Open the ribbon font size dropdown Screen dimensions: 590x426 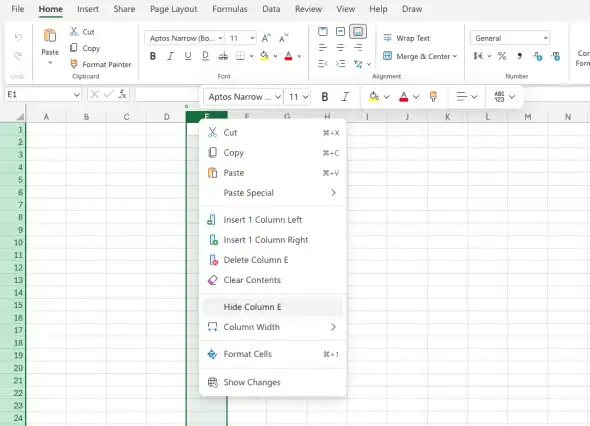252,38
